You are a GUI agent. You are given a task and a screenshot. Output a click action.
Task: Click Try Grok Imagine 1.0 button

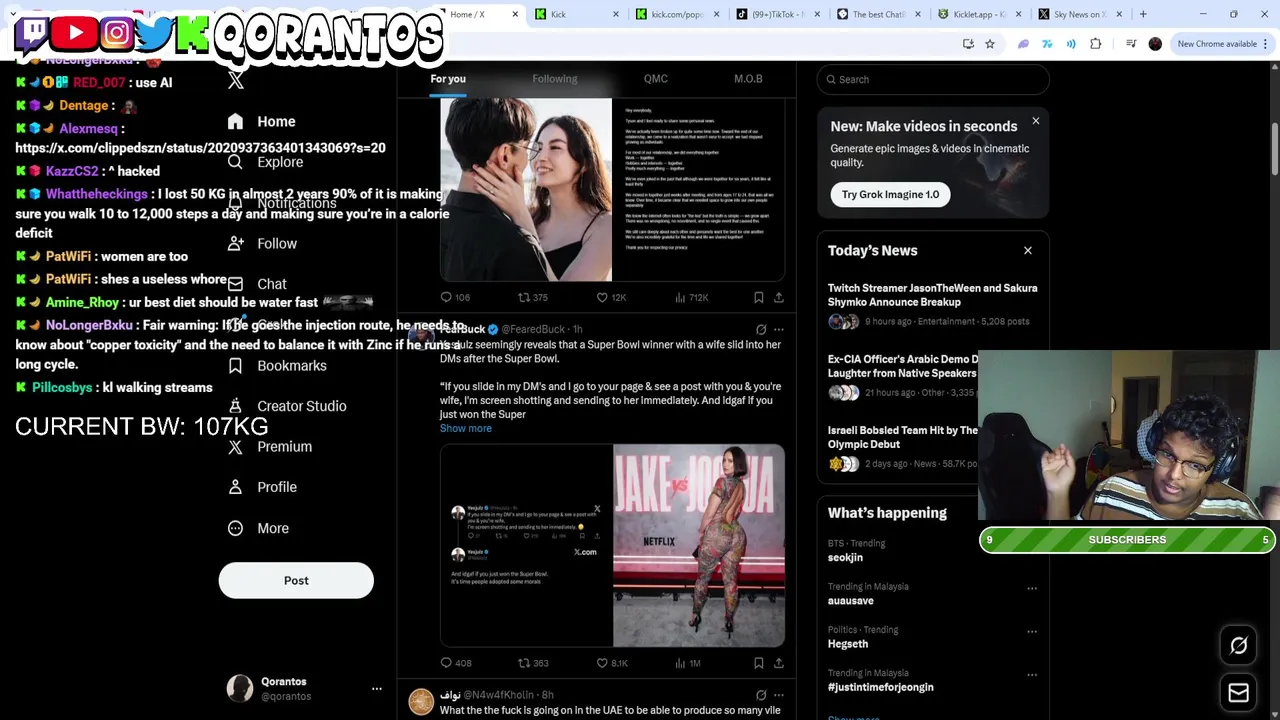click(x=890, y=194)
